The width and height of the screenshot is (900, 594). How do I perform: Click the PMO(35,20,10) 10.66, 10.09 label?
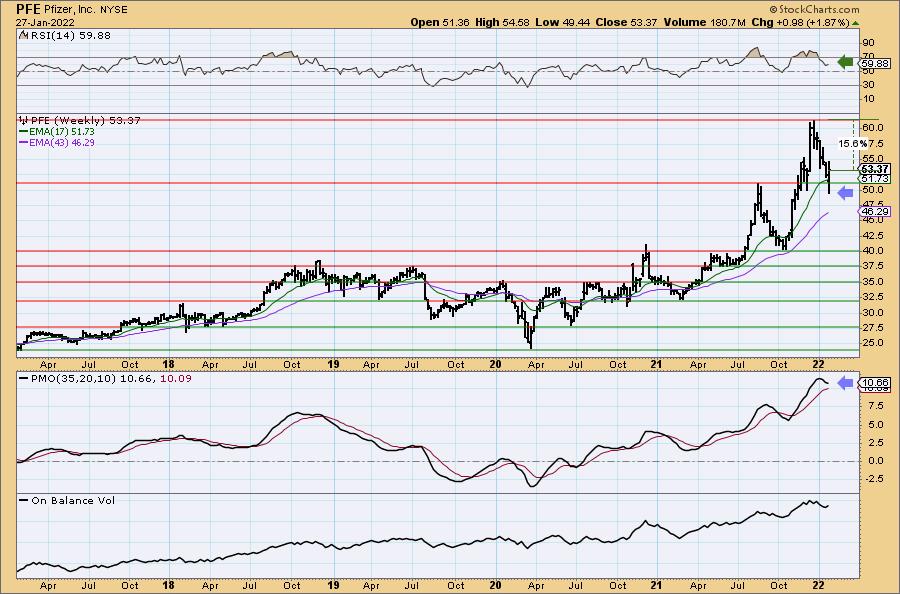[111, 379]
